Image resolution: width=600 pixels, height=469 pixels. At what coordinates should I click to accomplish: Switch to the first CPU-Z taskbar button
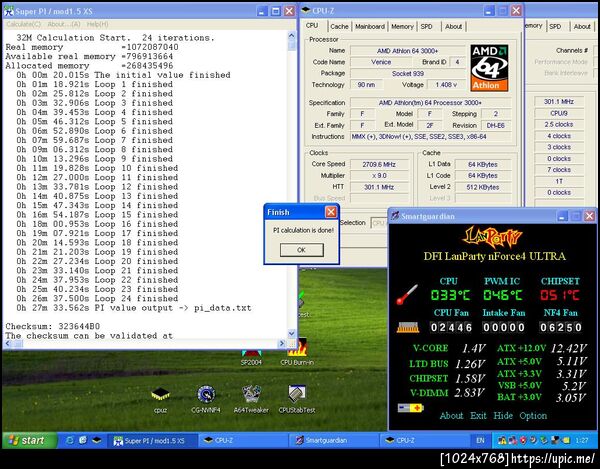[243, 440]
